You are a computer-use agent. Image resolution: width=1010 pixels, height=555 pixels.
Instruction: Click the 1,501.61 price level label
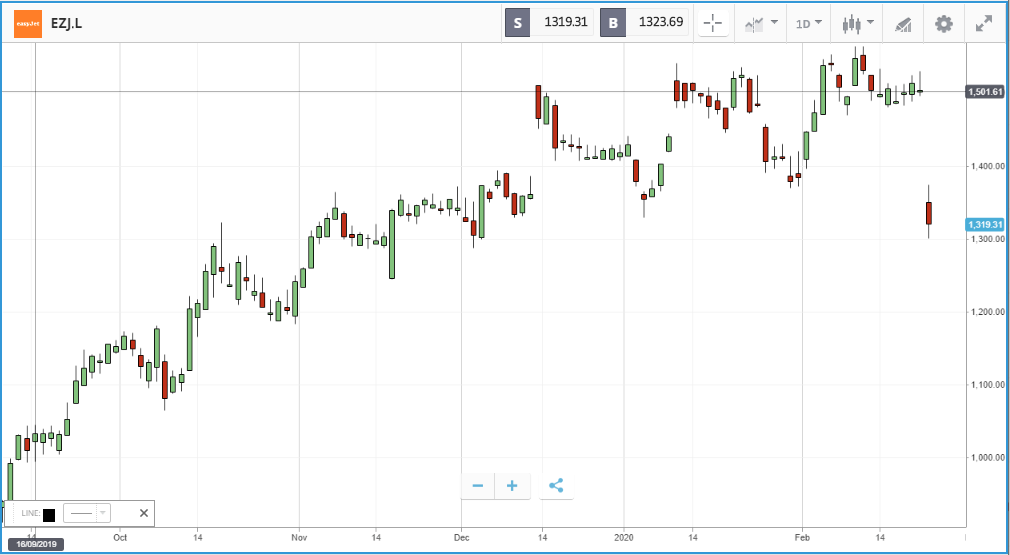point(985,91)
